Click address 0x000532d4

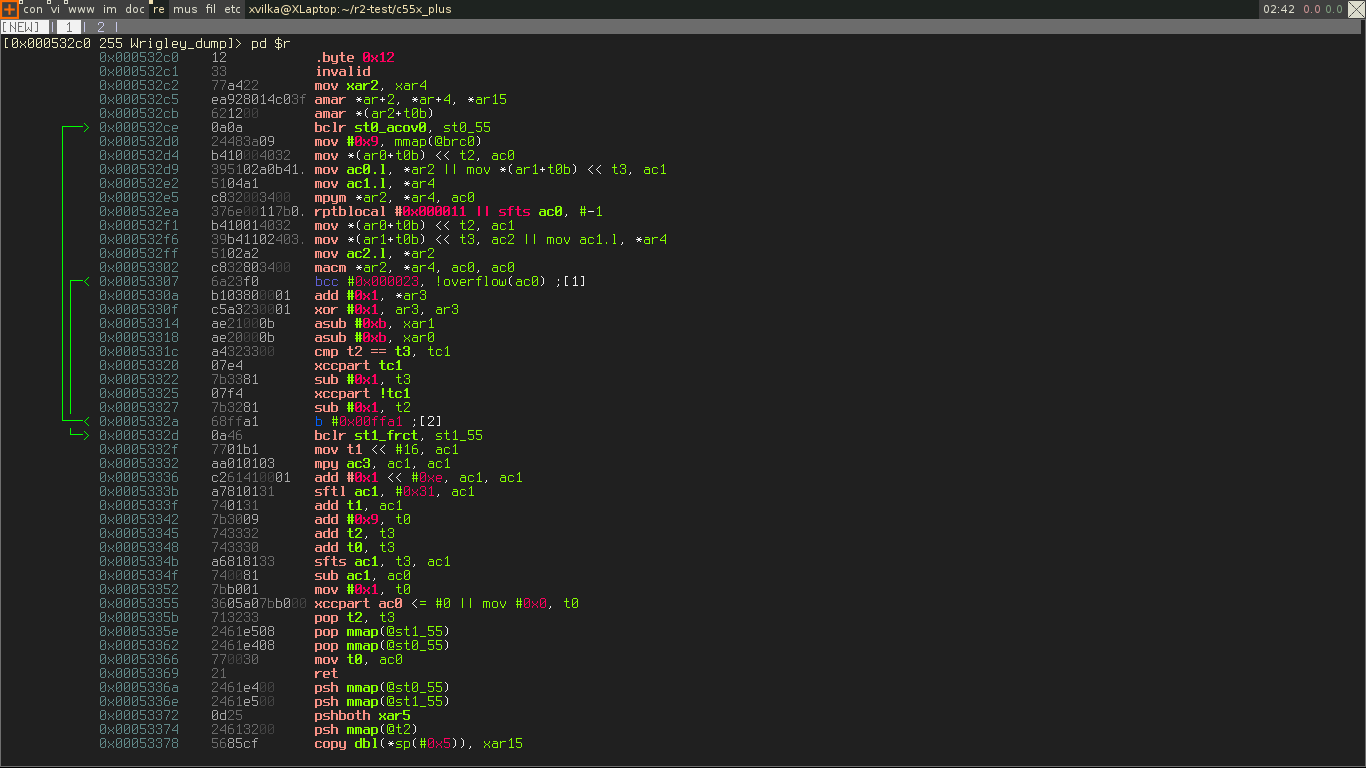click(139, 155)
